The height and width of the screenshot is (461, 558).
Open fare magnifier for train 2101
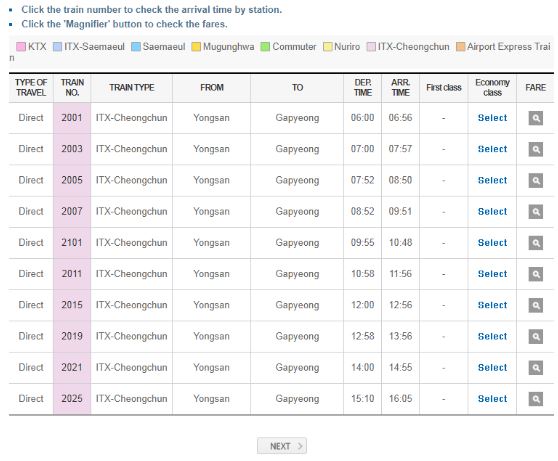[x=536, y=243]
